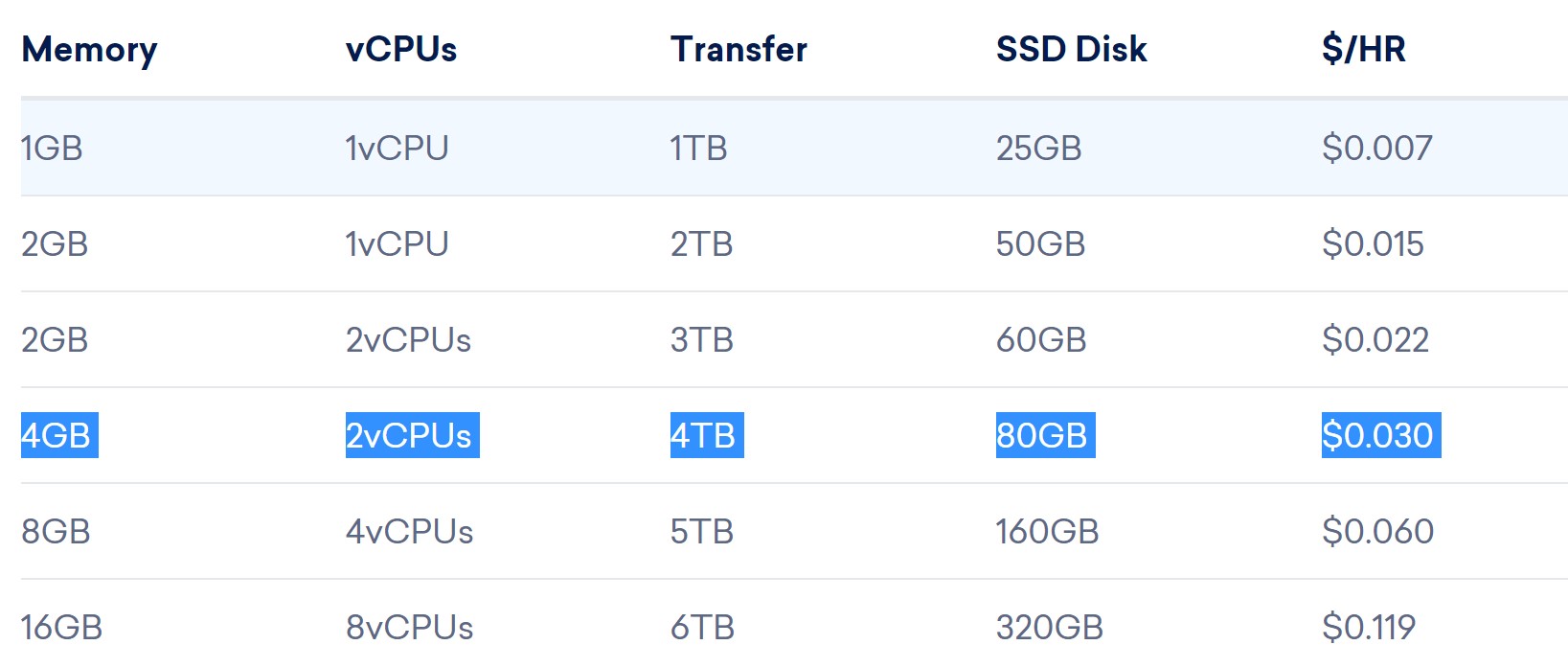Viewport: 1568px width, 668px height.
Task: Click the $/HR column header
Action: (1363, 49)
